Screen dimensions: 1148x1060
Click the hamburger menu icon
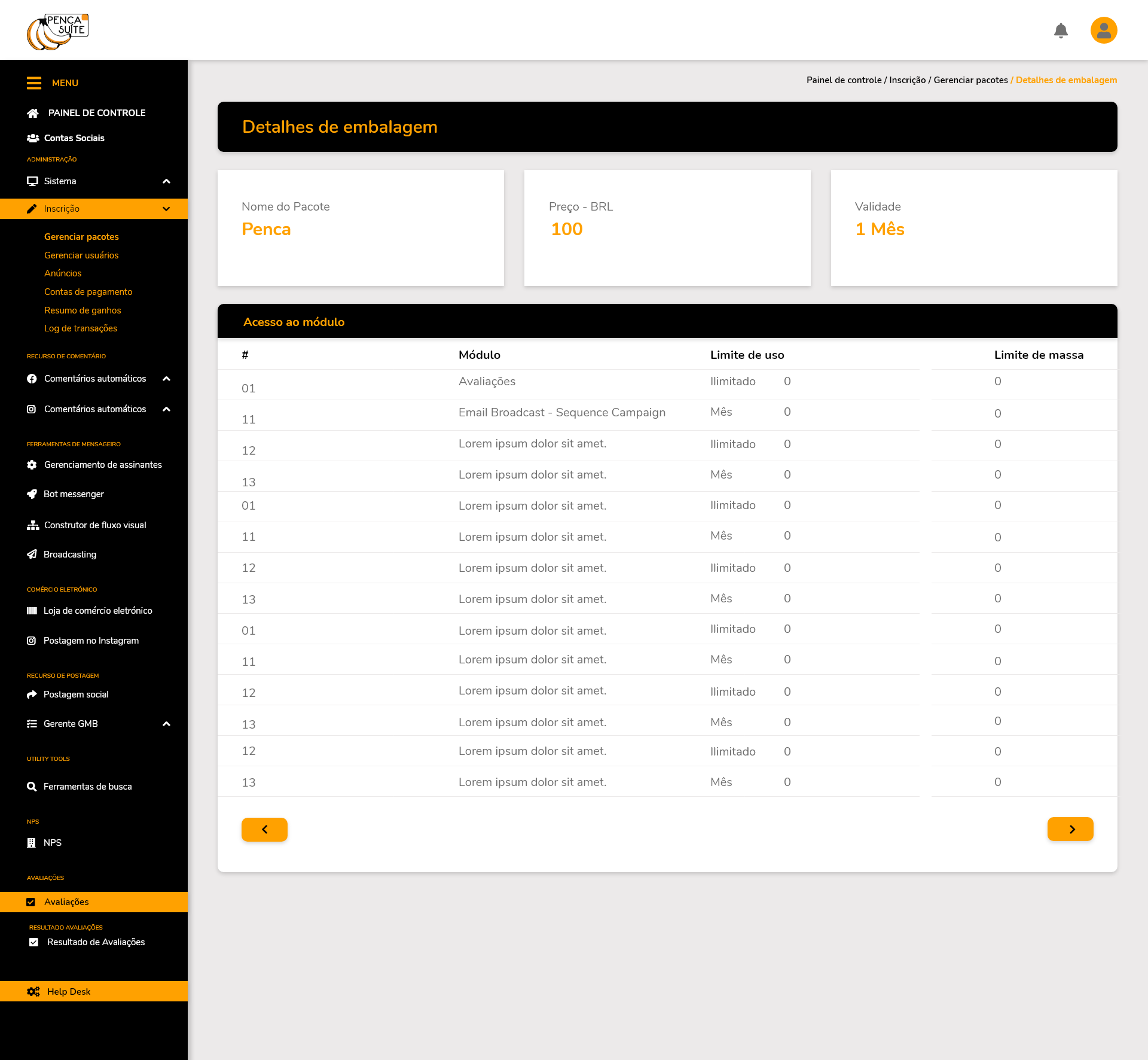tap(34, 83)
